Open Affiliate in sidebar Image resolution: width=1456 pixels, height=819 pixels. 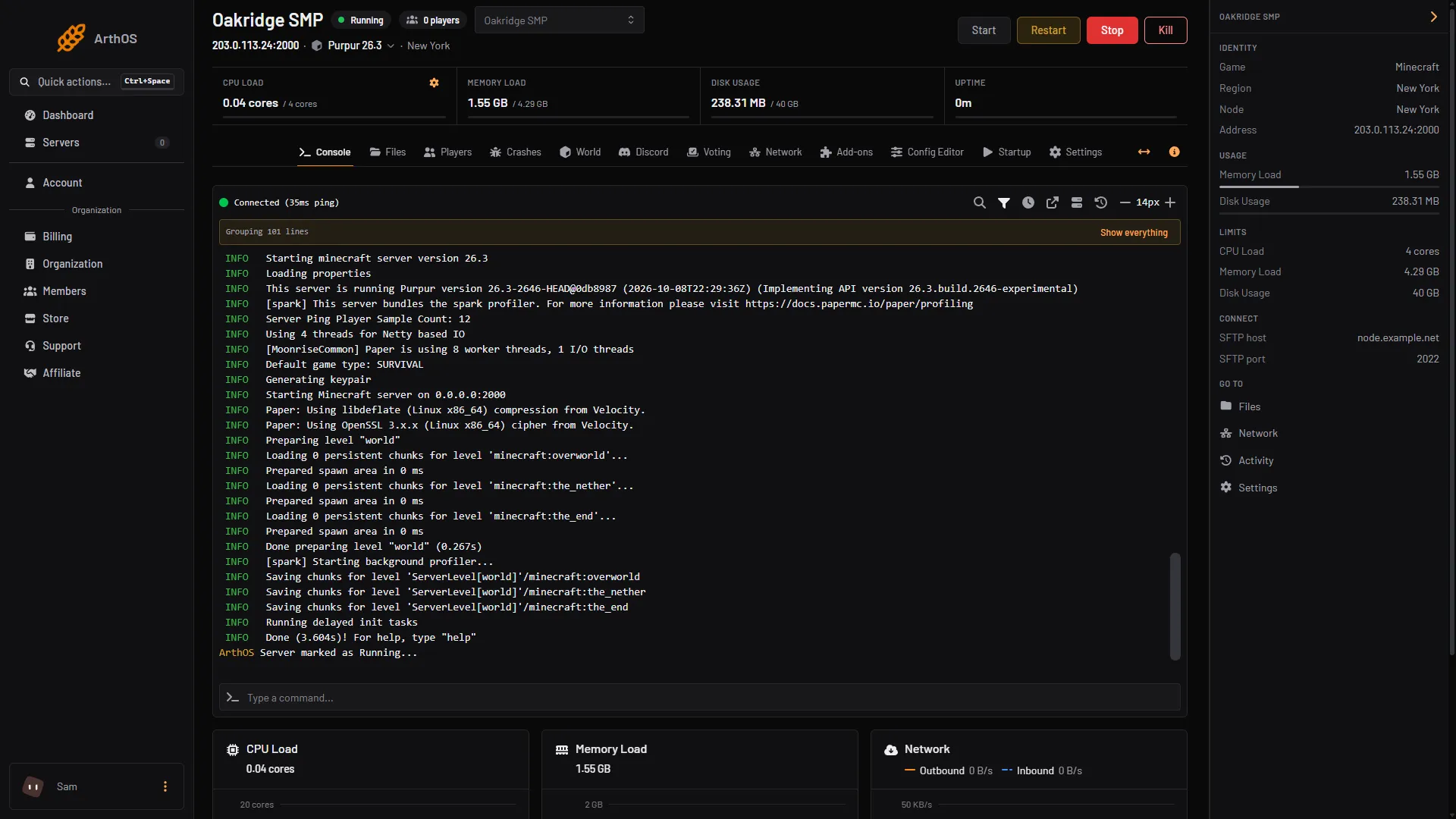[96, 373]
